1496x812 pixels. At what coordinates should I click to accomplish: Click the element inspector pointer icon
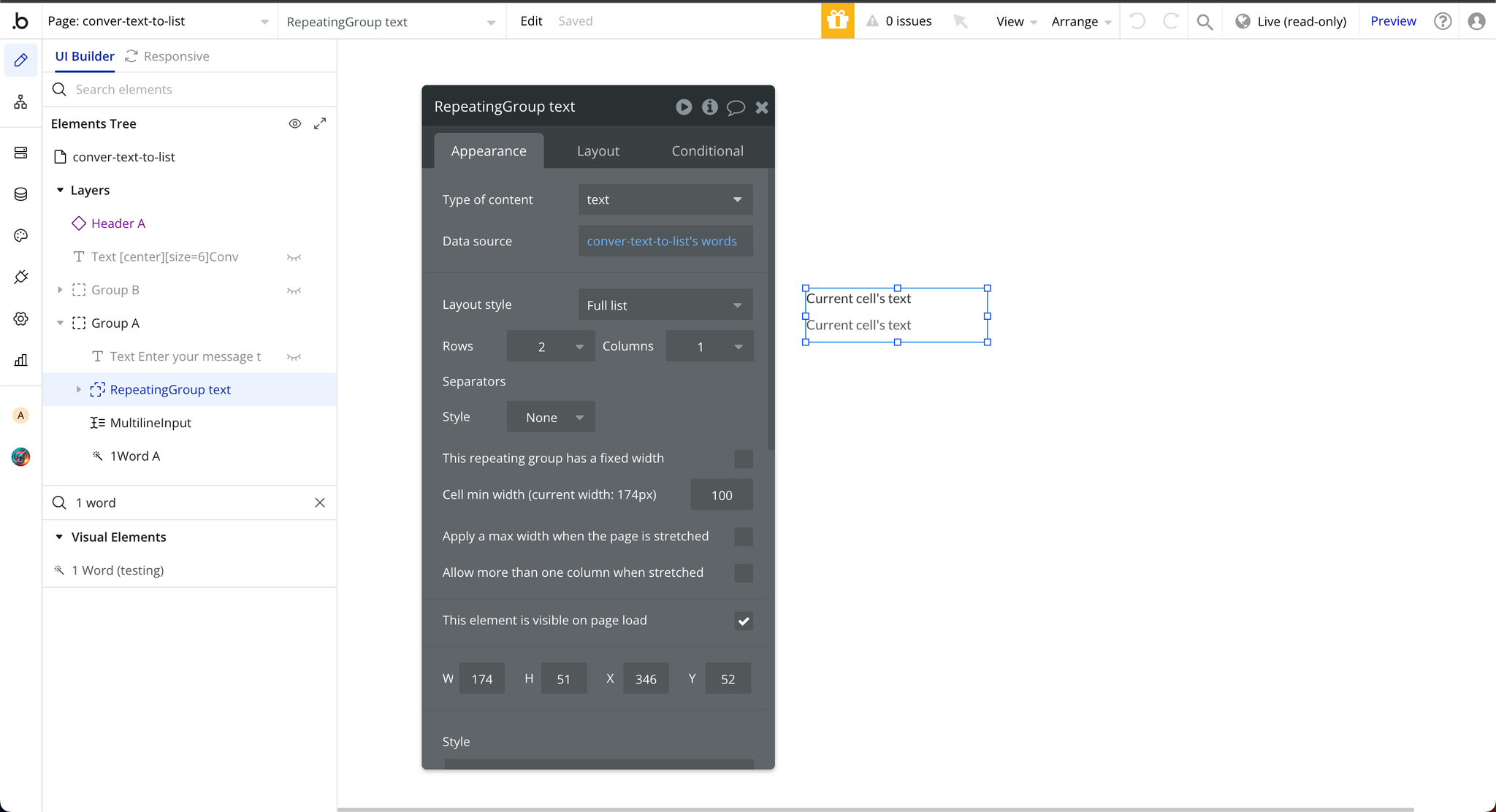(961, 21)
